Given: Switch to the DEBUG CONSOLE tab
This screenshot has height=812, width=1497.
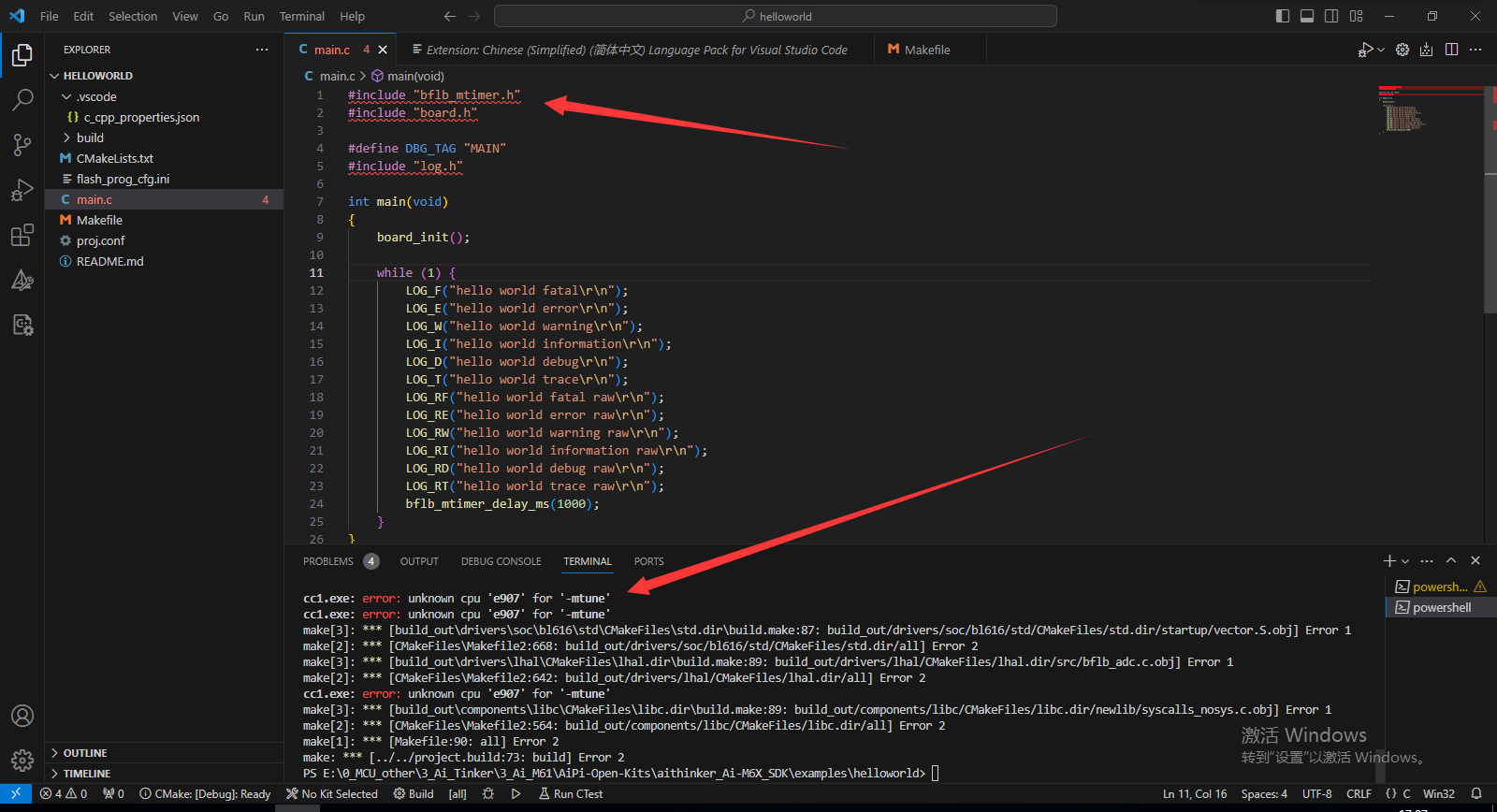Looking at the screenshot, I should [501, 561].
